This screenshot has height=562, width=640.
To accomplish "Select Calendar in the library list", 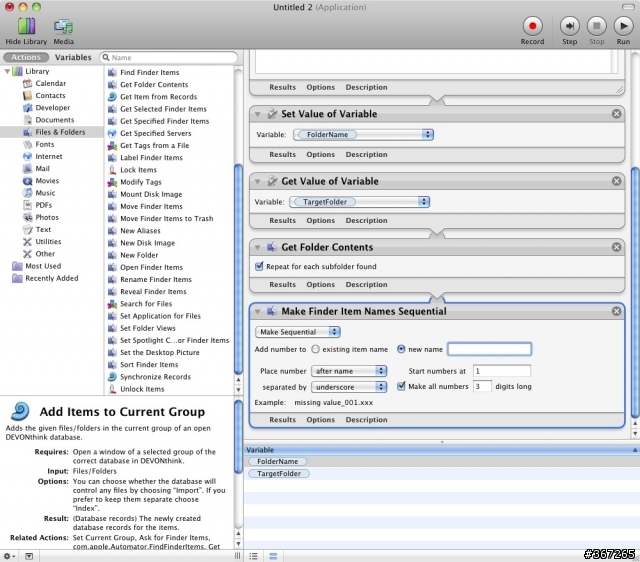I will (50, 83).
